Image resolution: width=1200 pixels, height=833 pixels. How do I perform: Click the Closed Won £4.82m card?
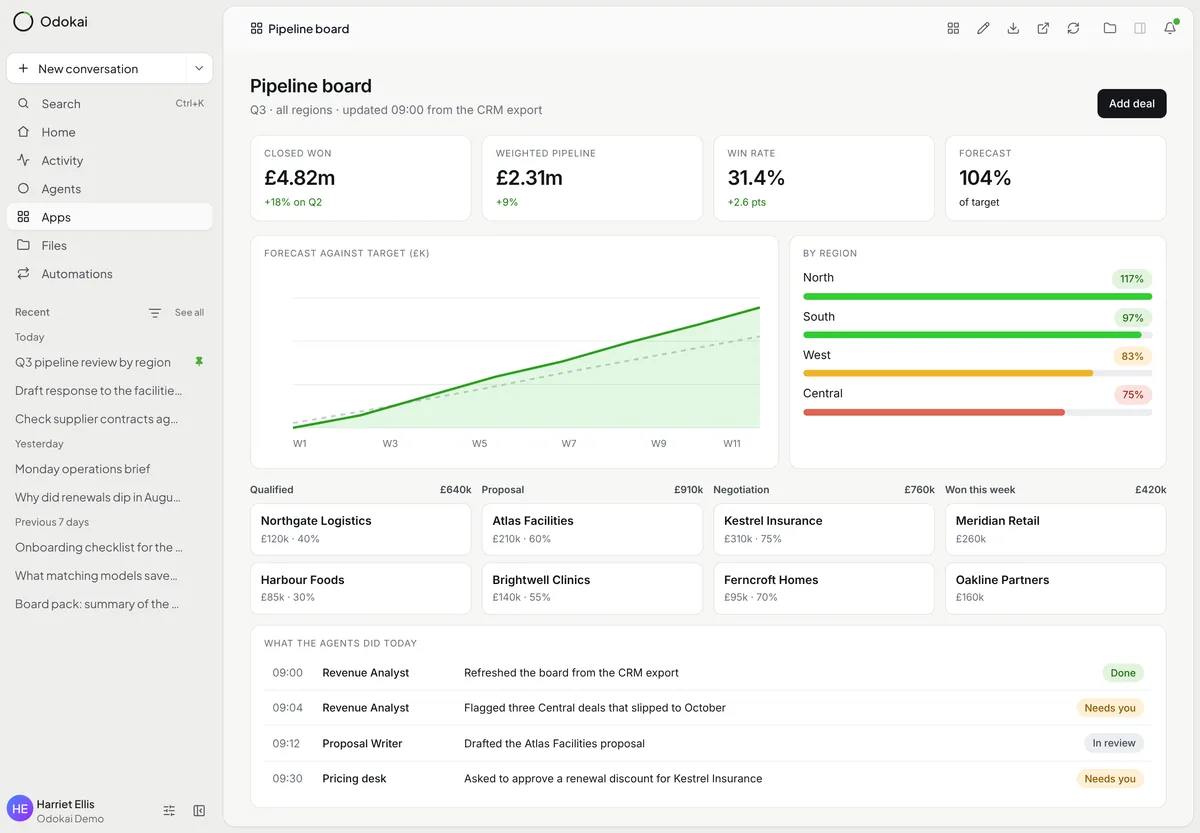(360, 178)
